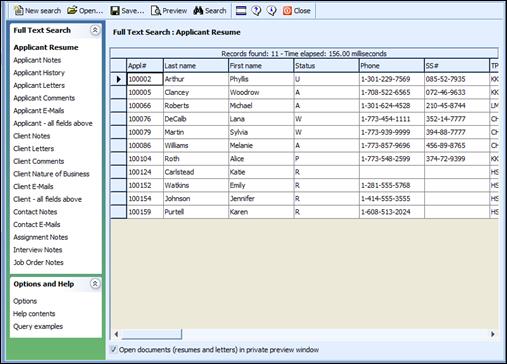This screenshot has height=364, width=507.
Task: Open the Applicant E-Mails search
Action: [x=39, y=111]
